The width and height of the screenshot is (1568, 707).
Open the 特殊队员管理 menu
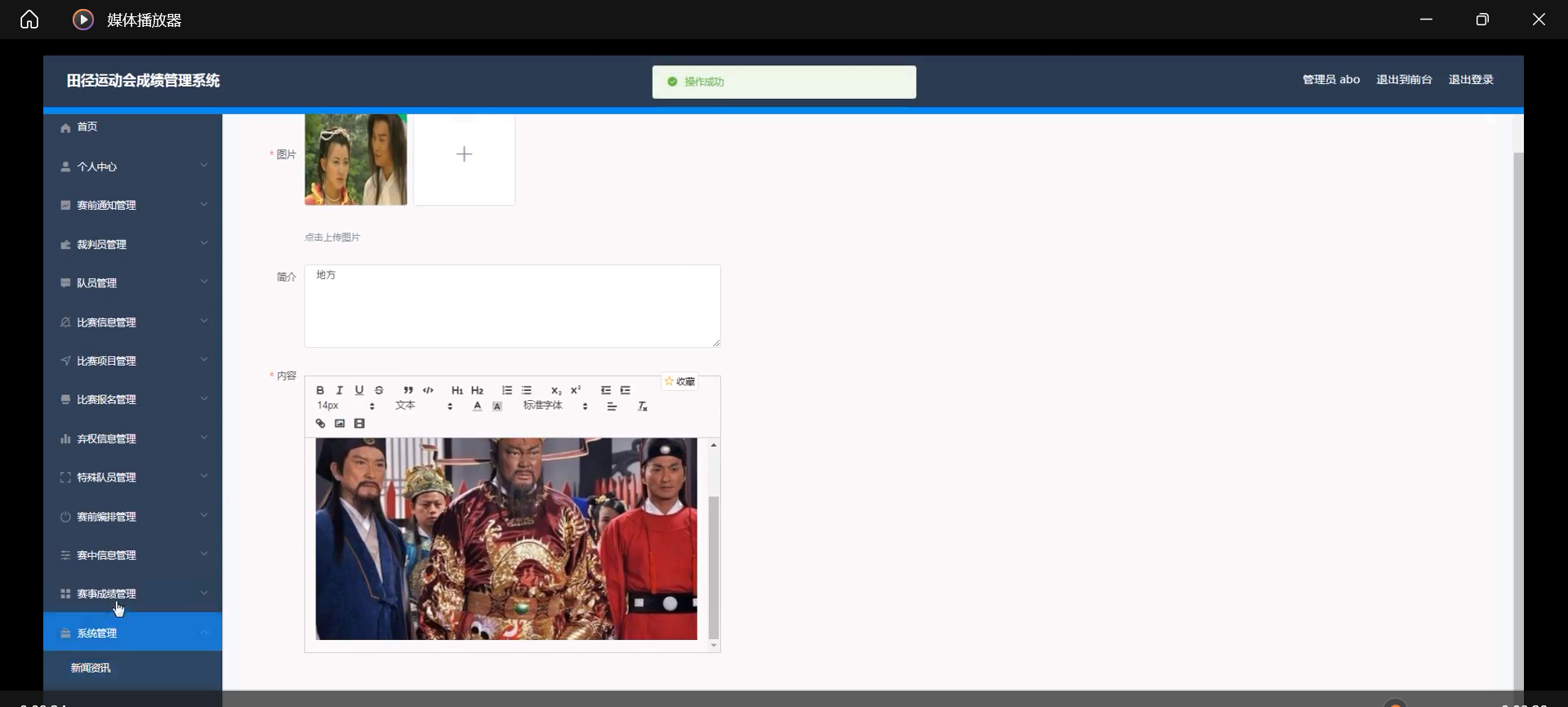133,478
